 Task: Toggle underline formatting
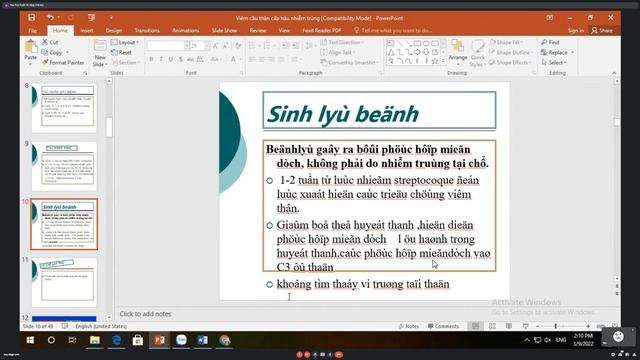click(x=171, y=60)
